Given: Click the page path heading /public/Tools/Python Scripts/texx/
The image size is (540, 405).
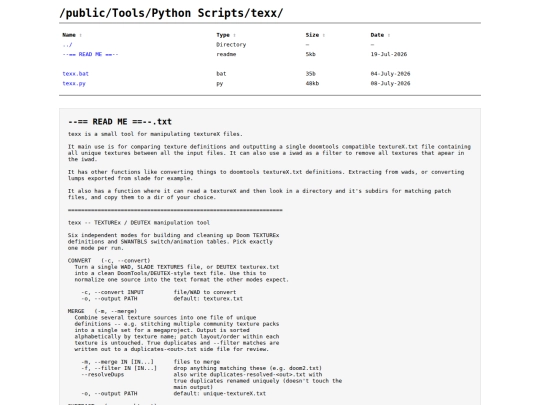Looking at the screenshot, I should (171, 13).
